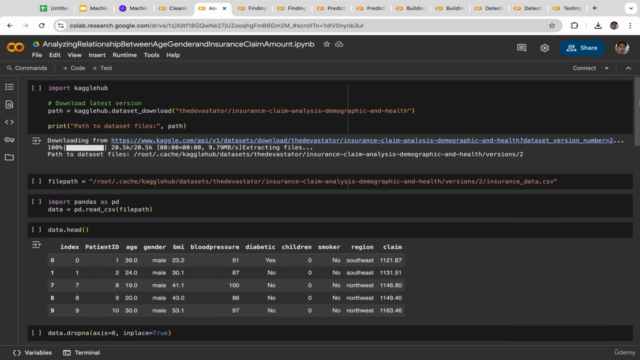Open the View menu
This screenshot has width=640, height=360.
point(74,55)
